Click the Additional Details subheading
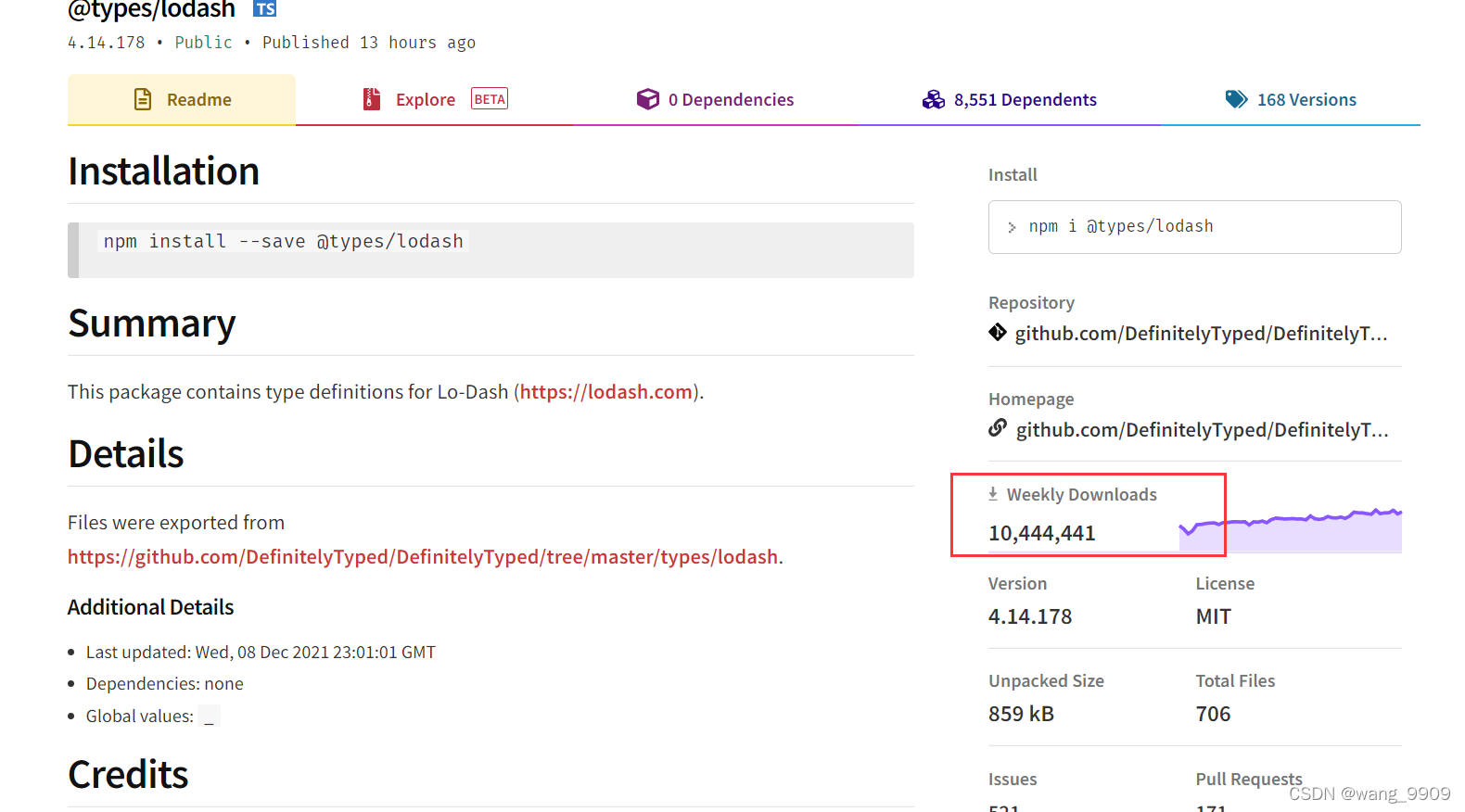This screenshot has width=1465, height=812. [x=151, y=607]
